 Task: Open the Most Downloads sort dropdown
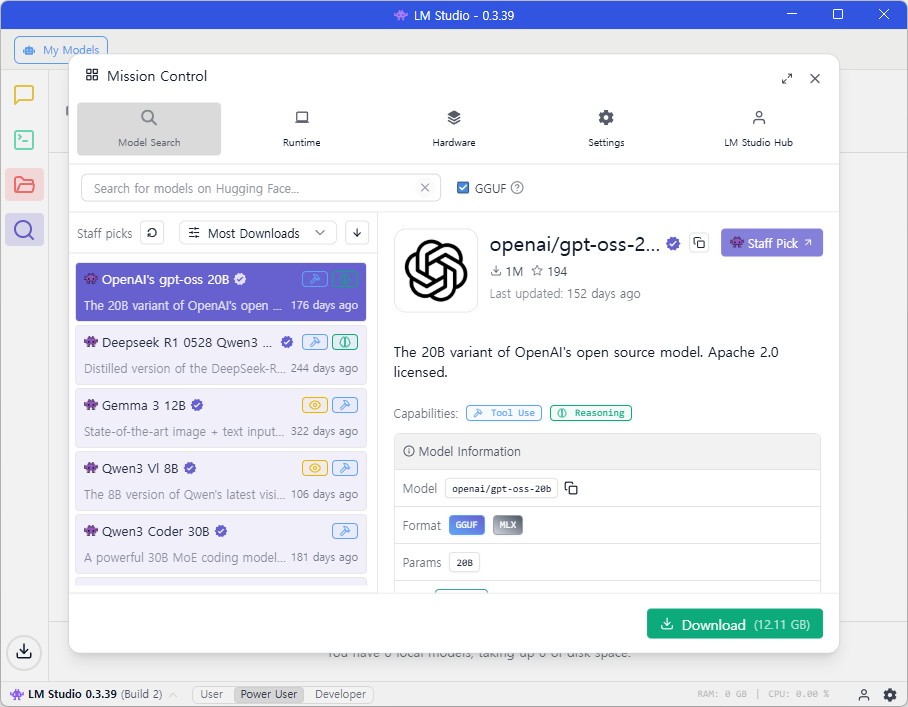coord(258,233)
